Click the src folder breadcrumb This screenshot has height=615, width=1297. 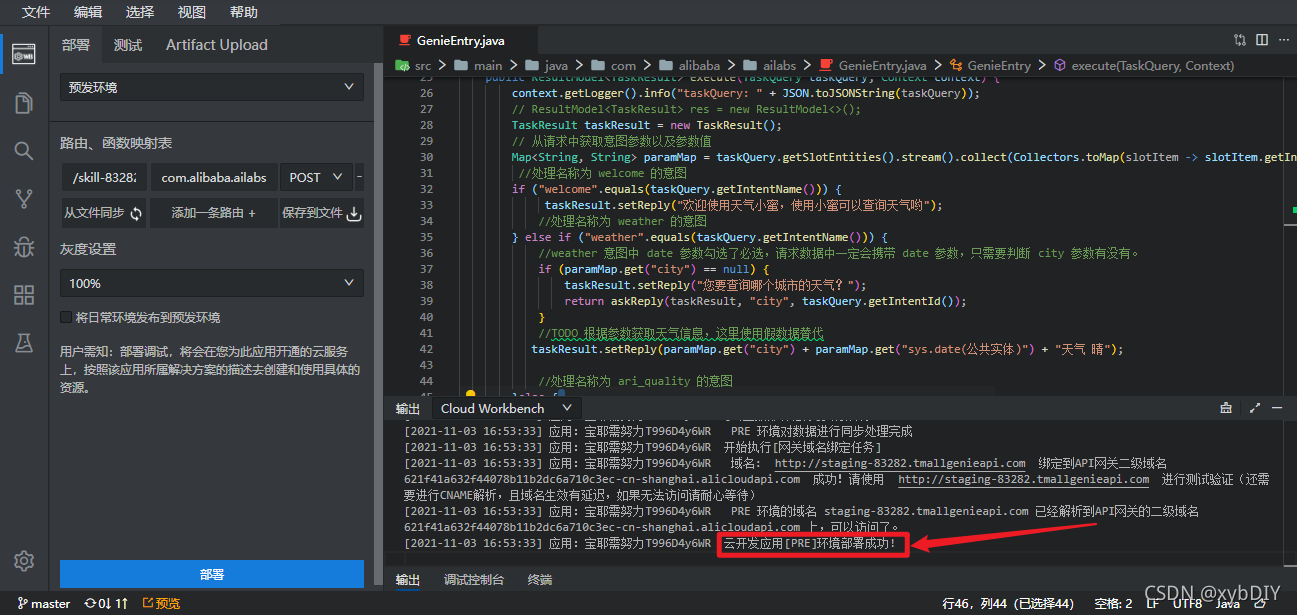pyautogui.click(x=414, y=65)
